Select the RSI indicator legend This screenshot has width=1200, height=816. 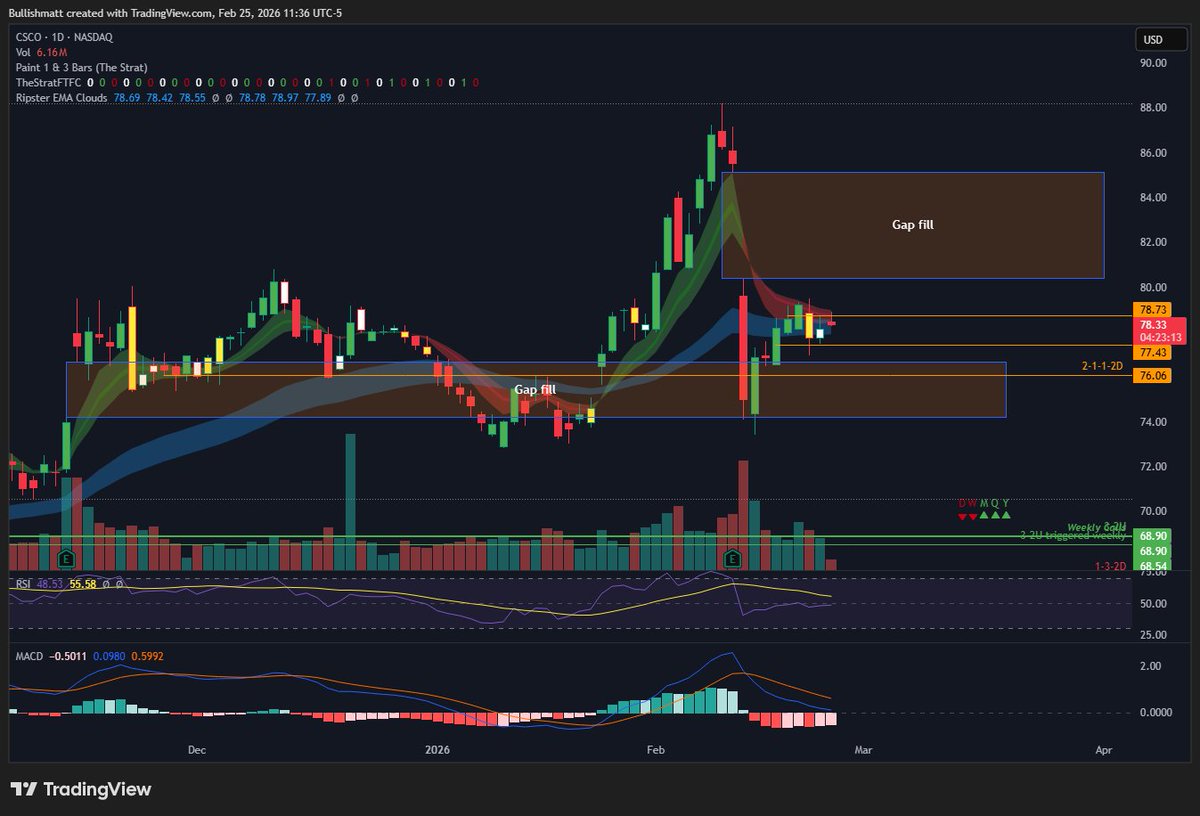(x=68, y=582)
